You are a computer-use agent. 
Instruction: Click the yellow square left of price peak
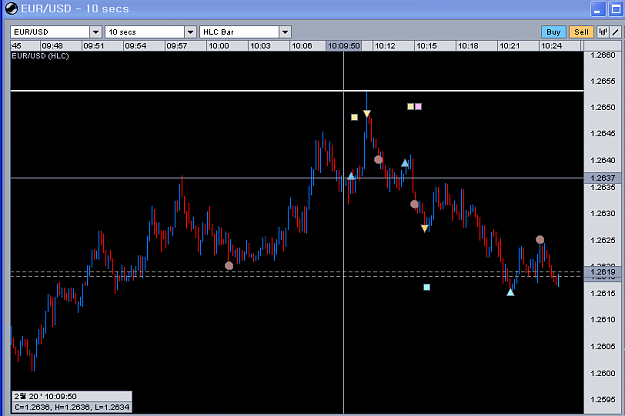pos(354,117)
